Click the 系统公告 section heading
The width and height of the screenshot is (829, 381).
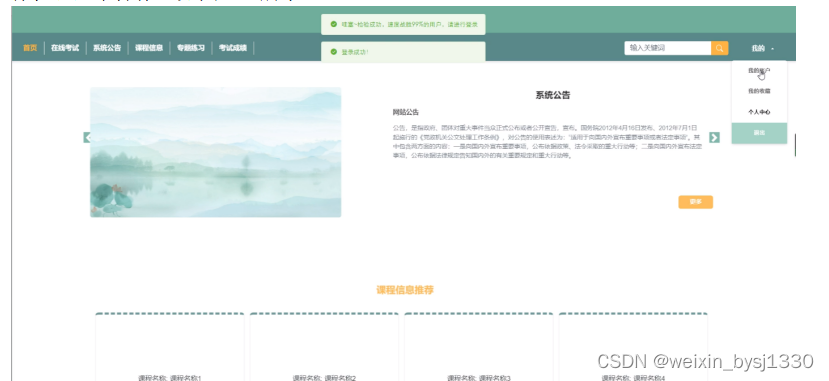point(553,96)
